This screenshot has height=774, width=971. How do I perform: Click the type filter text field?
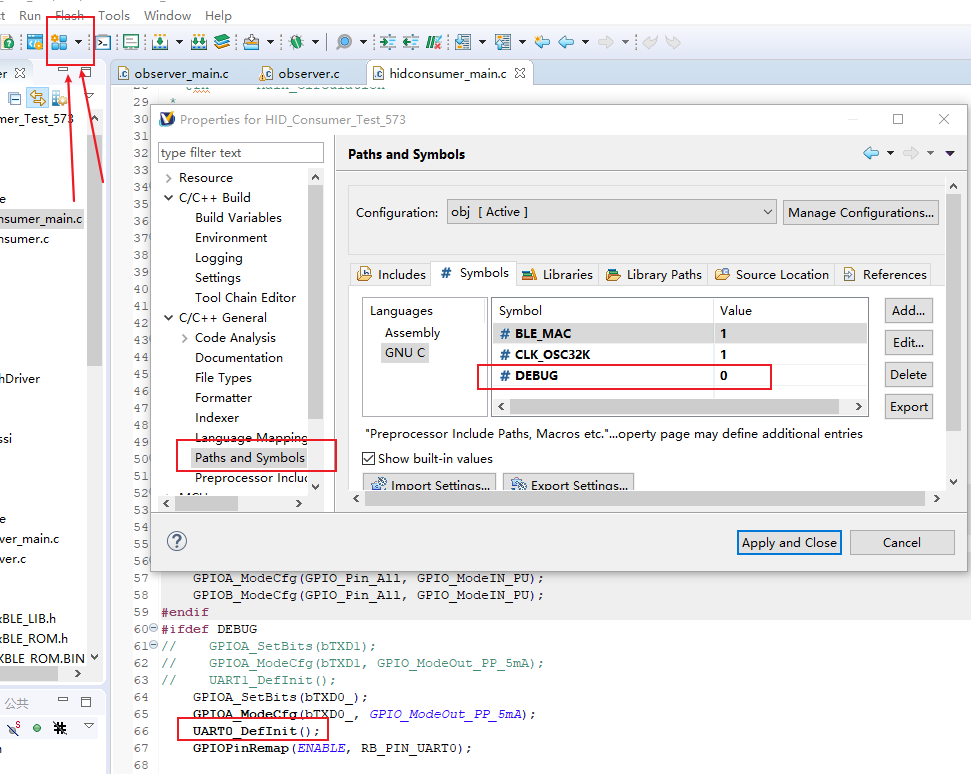[240, 153]
